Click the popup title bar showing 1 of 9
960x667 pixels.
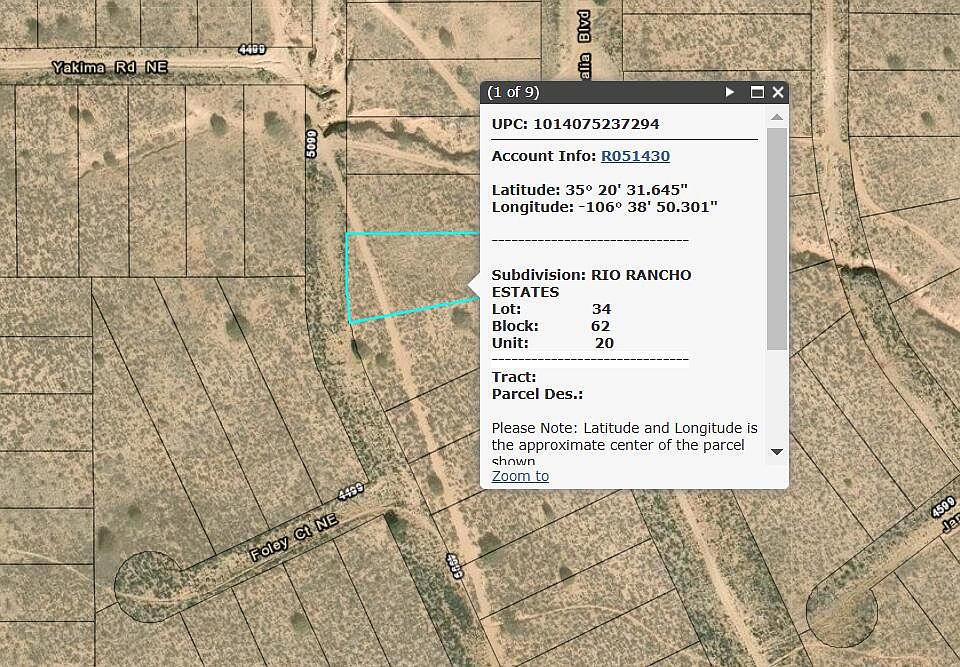click(600, 92)
